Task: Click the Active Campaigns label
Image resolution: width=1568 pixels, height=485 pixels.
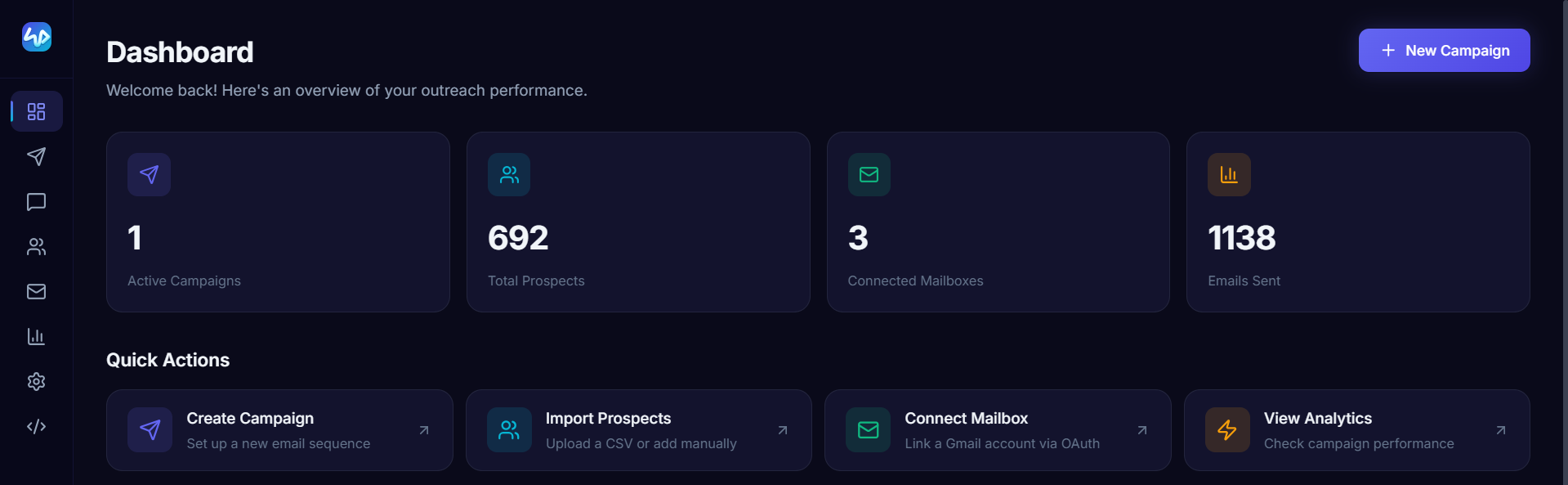Action: [184, 281]
